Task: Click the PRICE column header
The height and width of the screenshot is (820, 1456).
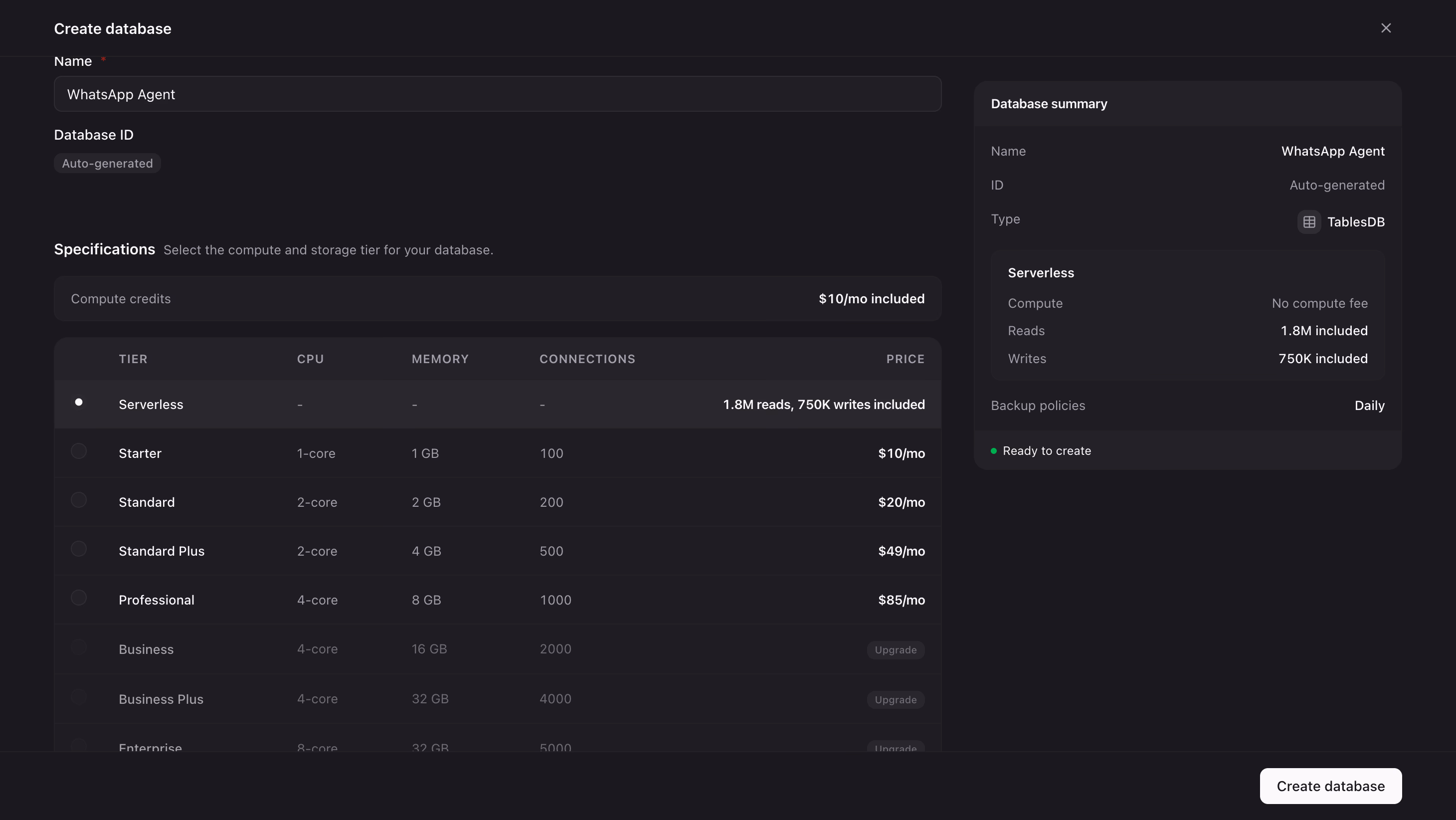Action: tap(905, 359)
